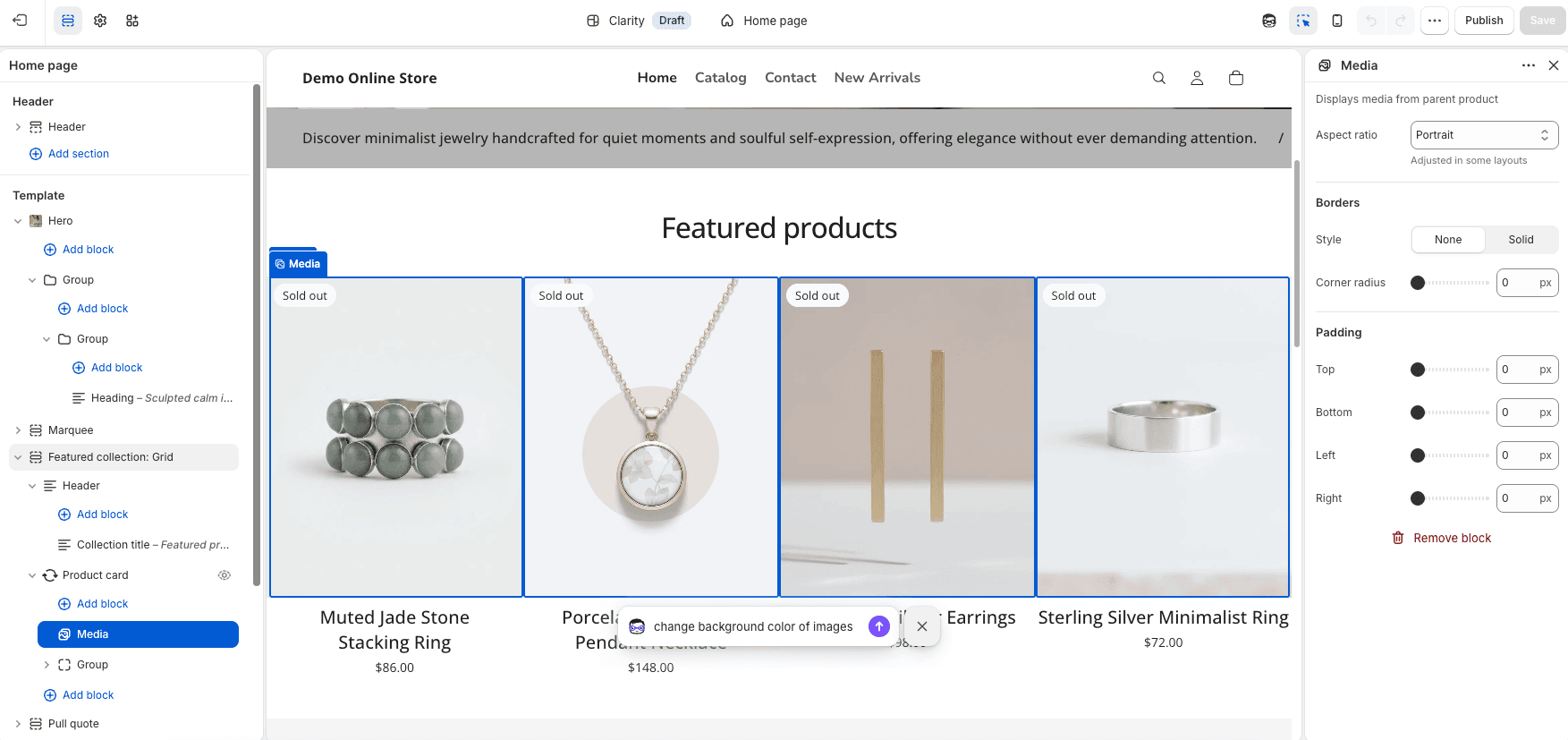
Task: Open the Apps panel icon
Action: click(132, 21)
